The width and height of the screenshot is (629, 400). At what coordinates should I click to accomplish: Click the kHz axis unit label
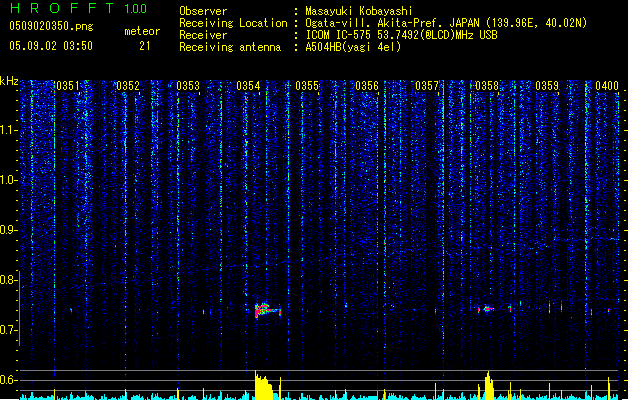[x=9, y=81]
